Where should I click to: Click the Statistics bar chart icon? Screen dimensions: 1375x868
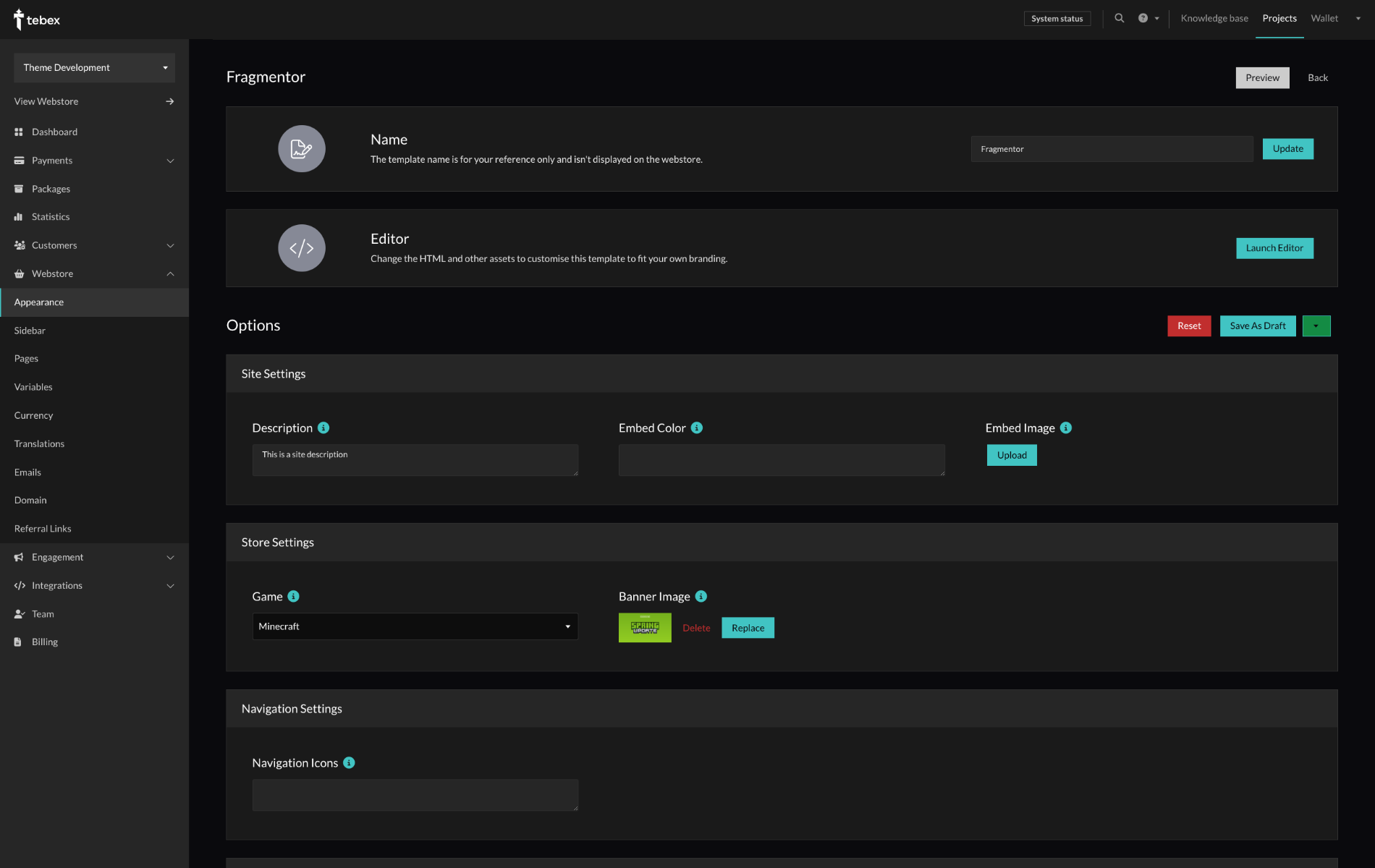[19, 216]
